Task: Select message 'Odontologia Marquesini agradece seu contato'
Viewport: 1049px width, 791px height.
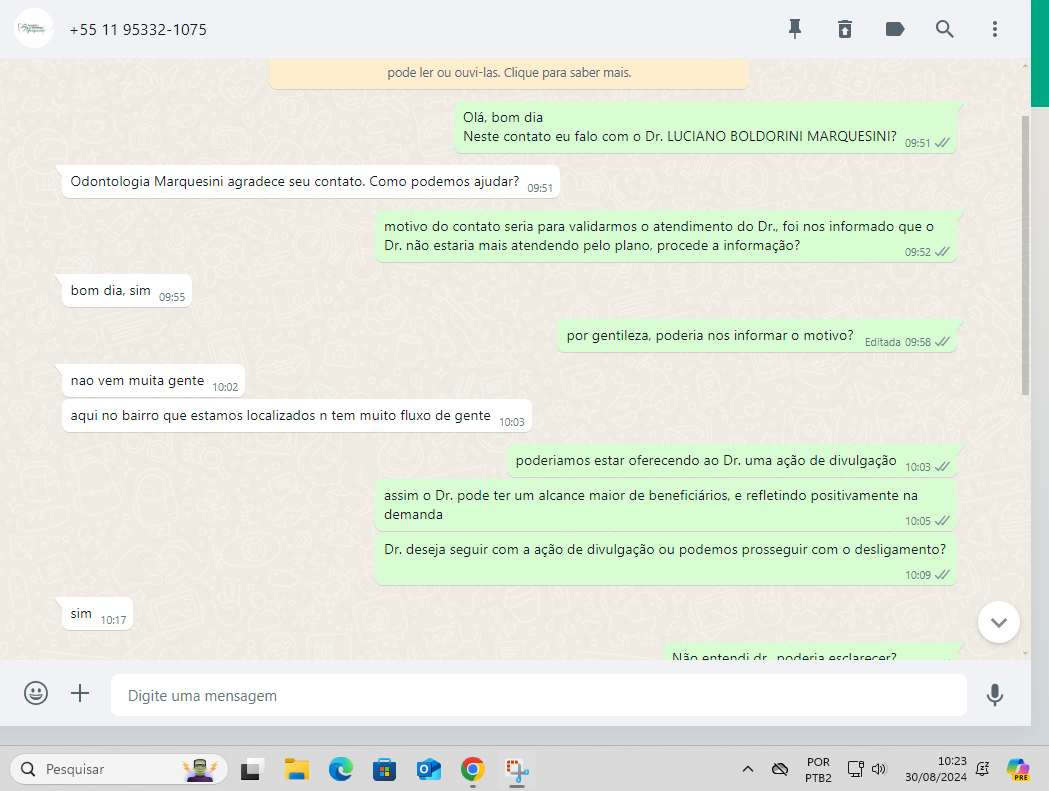Action: (310, 182)
